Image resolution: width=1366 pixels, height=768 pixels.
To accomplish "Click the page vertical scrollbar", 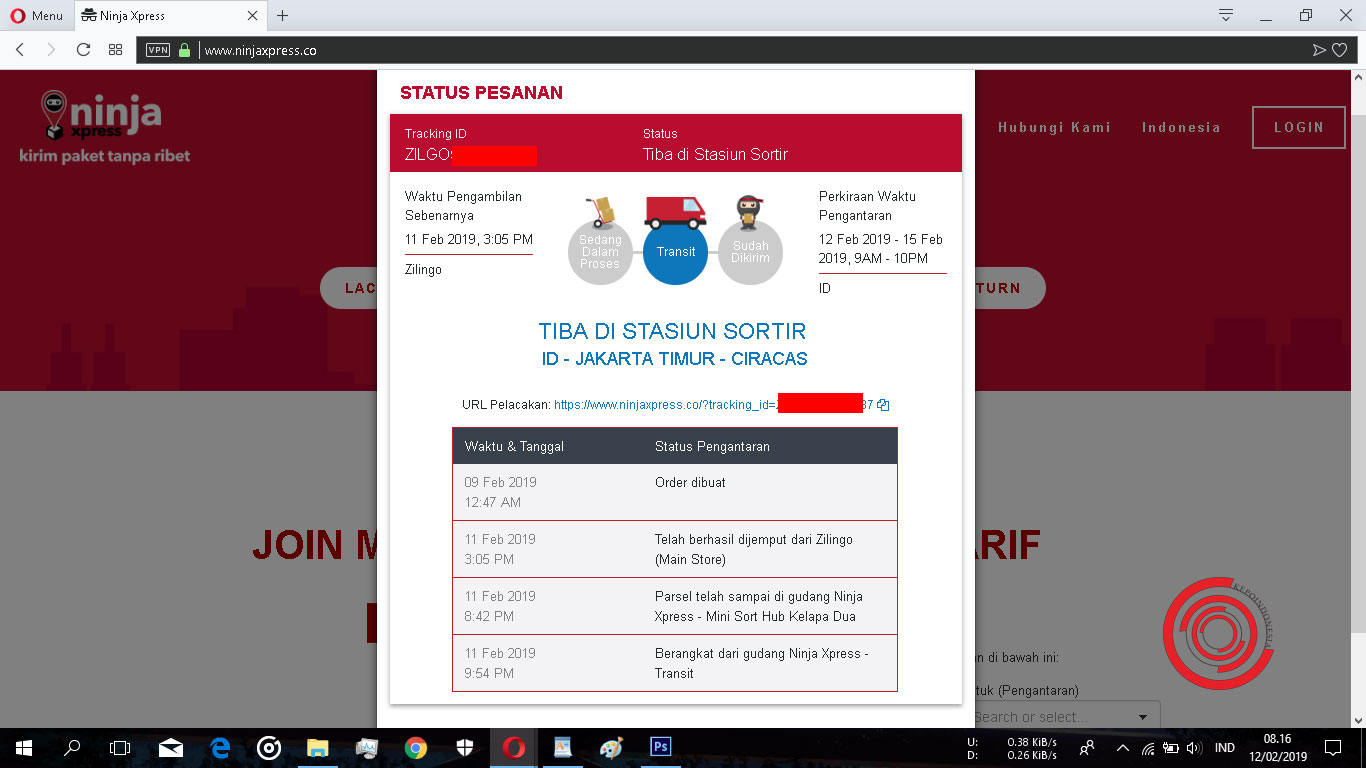I will (x=1359, y=400).
